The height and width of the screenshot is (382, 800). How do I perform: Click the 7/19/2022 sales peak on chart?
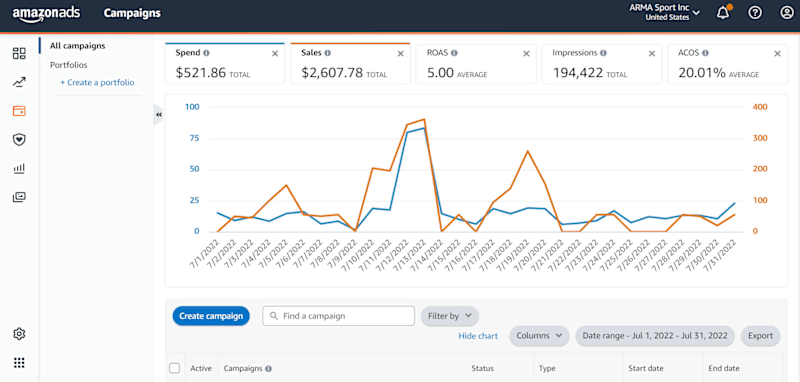click(528, 151)
